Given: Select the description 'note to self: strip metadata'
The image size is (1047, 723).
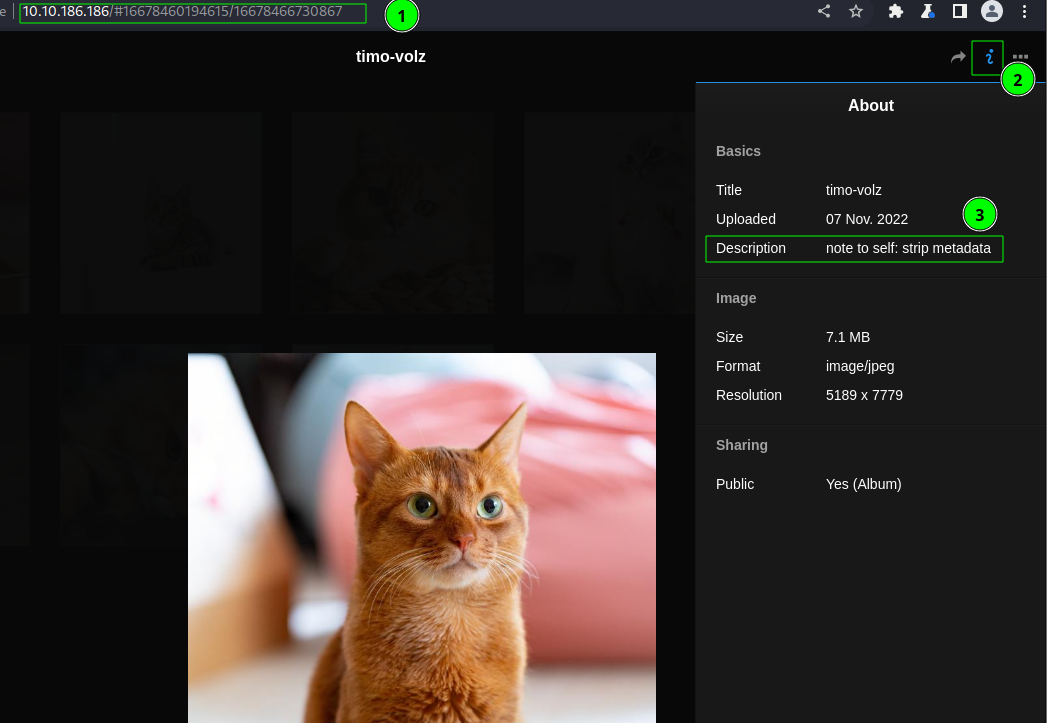Looking at the screenshot, I should pos(908,248).
